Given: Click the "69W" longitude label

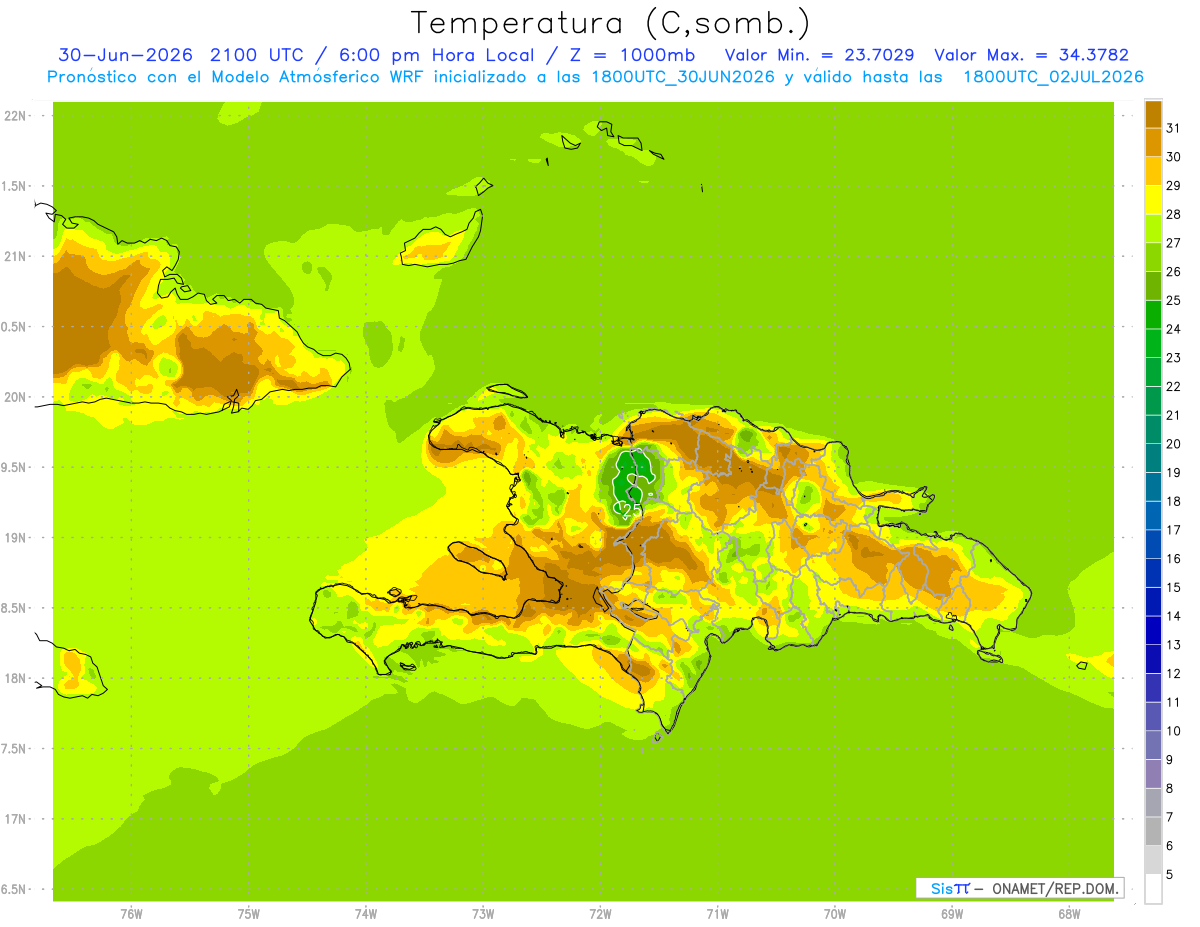Looking at the screenshot, I should (x=952, y=914).
